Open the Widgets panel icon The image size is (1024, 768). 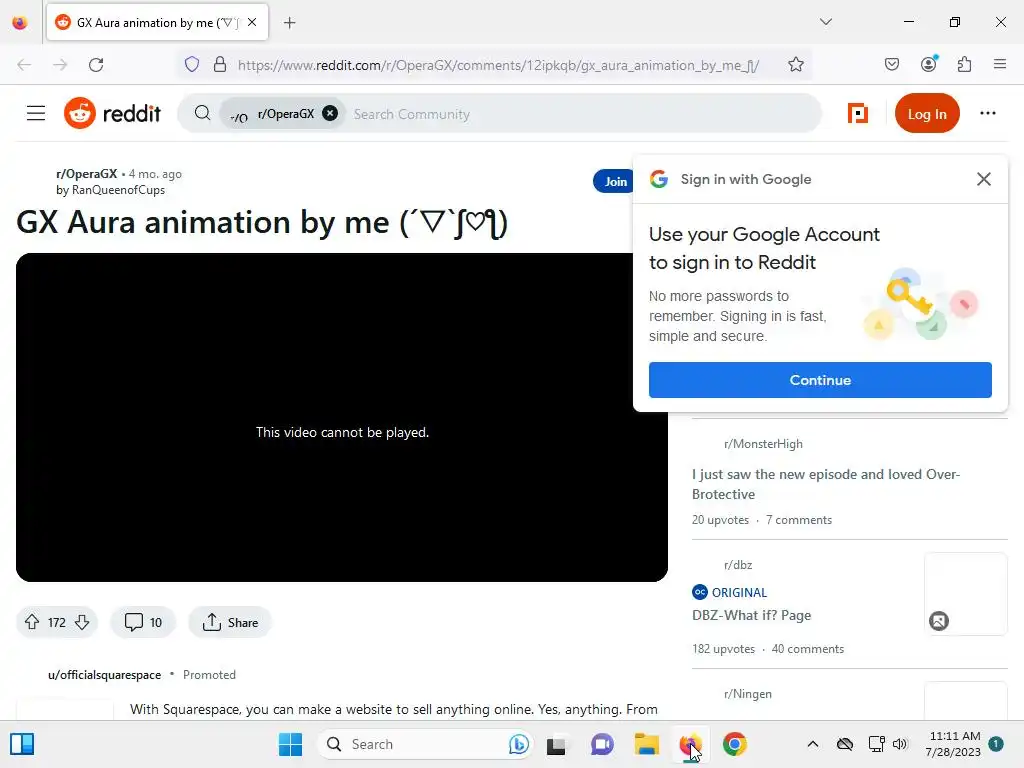[22, 744]
